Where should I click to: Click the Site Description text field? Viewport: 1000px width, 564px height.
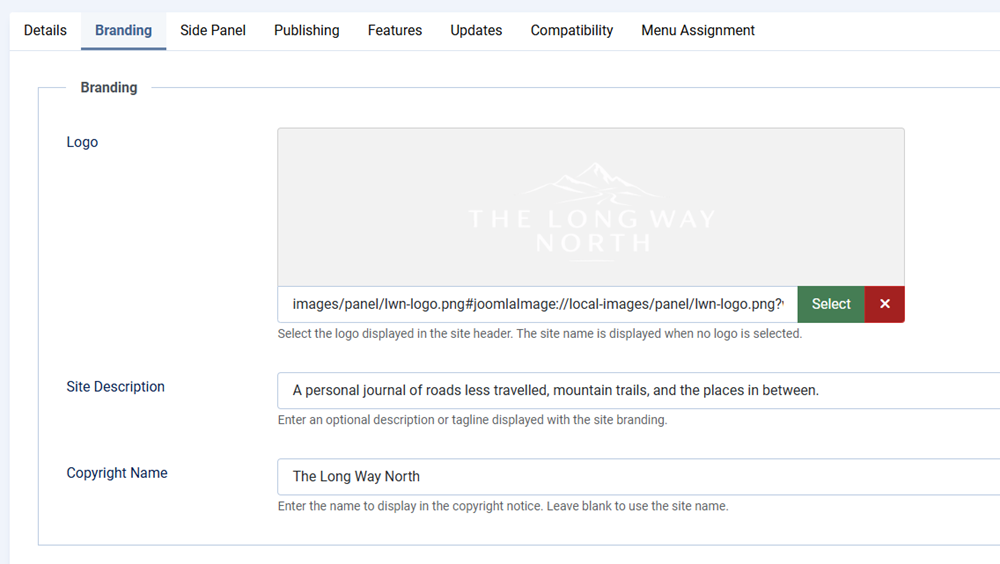(x=638, y=390)
